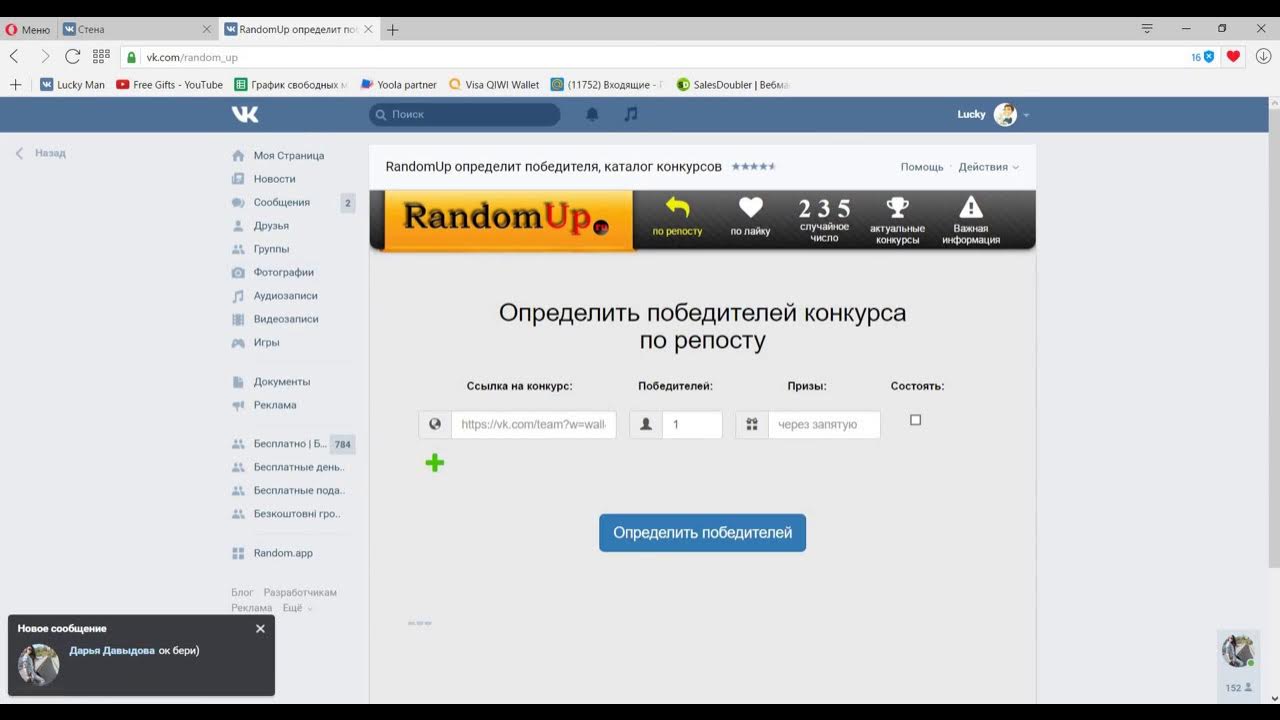Screen dimensions: 1280x720
Task: Select the 'по репосту' repost arrow icon
Action: [677, 208]
